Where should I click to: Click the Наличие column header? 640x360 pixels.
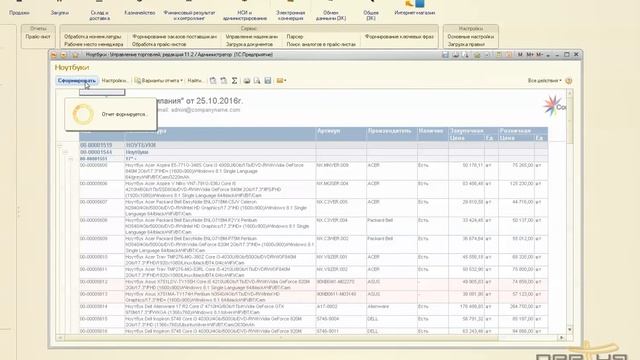coord(433,134)
